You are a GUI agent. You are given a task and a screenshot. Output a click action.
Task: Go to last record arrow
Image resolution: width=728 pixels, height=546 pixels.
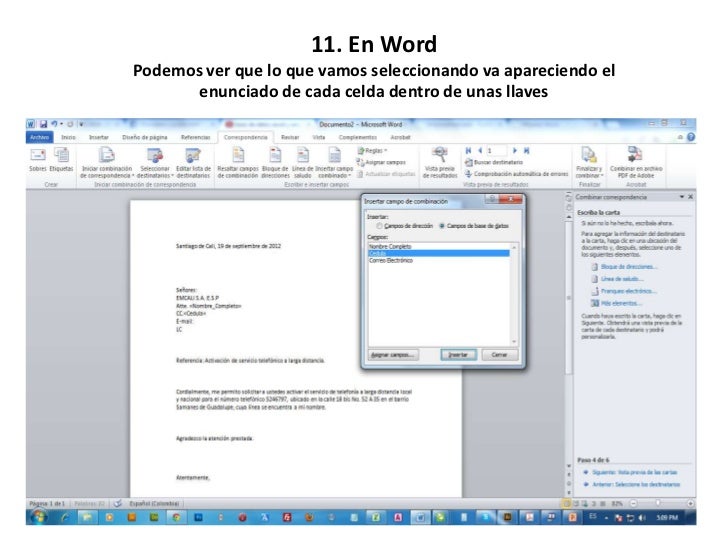[x=526, y=150]
